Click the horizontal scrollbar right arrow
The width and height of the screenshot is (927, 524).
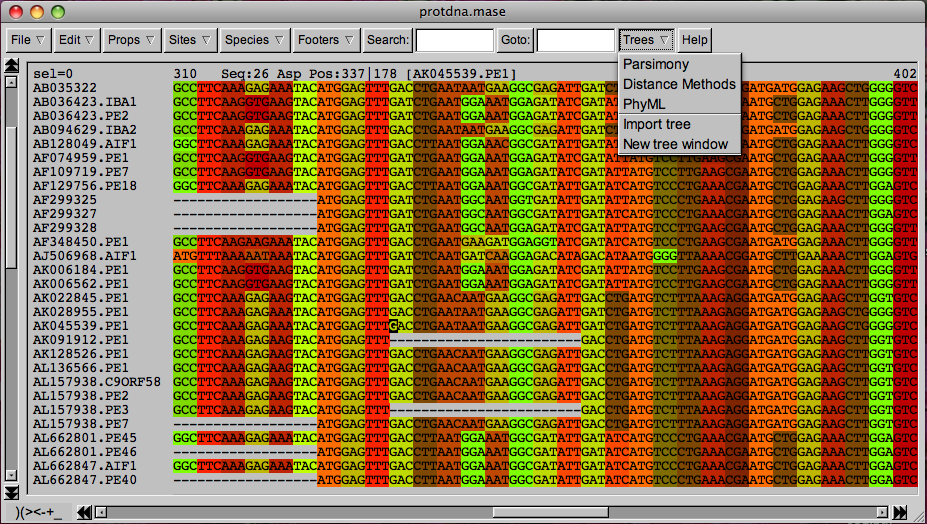(x=882, y=513)
